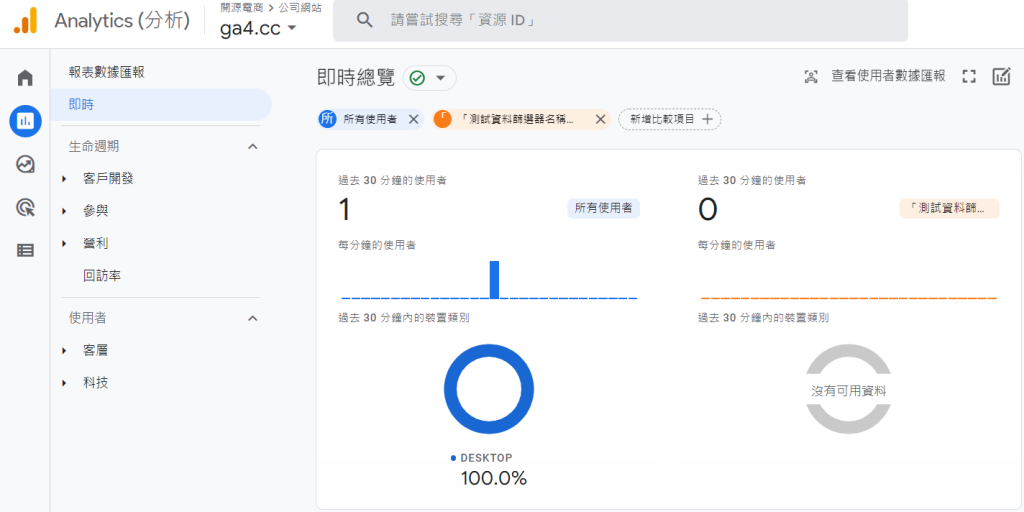Open dropdown arrow beside 即時總覽 status
The height and width of the screenshot is (512, 1024).
coord(441,78)
